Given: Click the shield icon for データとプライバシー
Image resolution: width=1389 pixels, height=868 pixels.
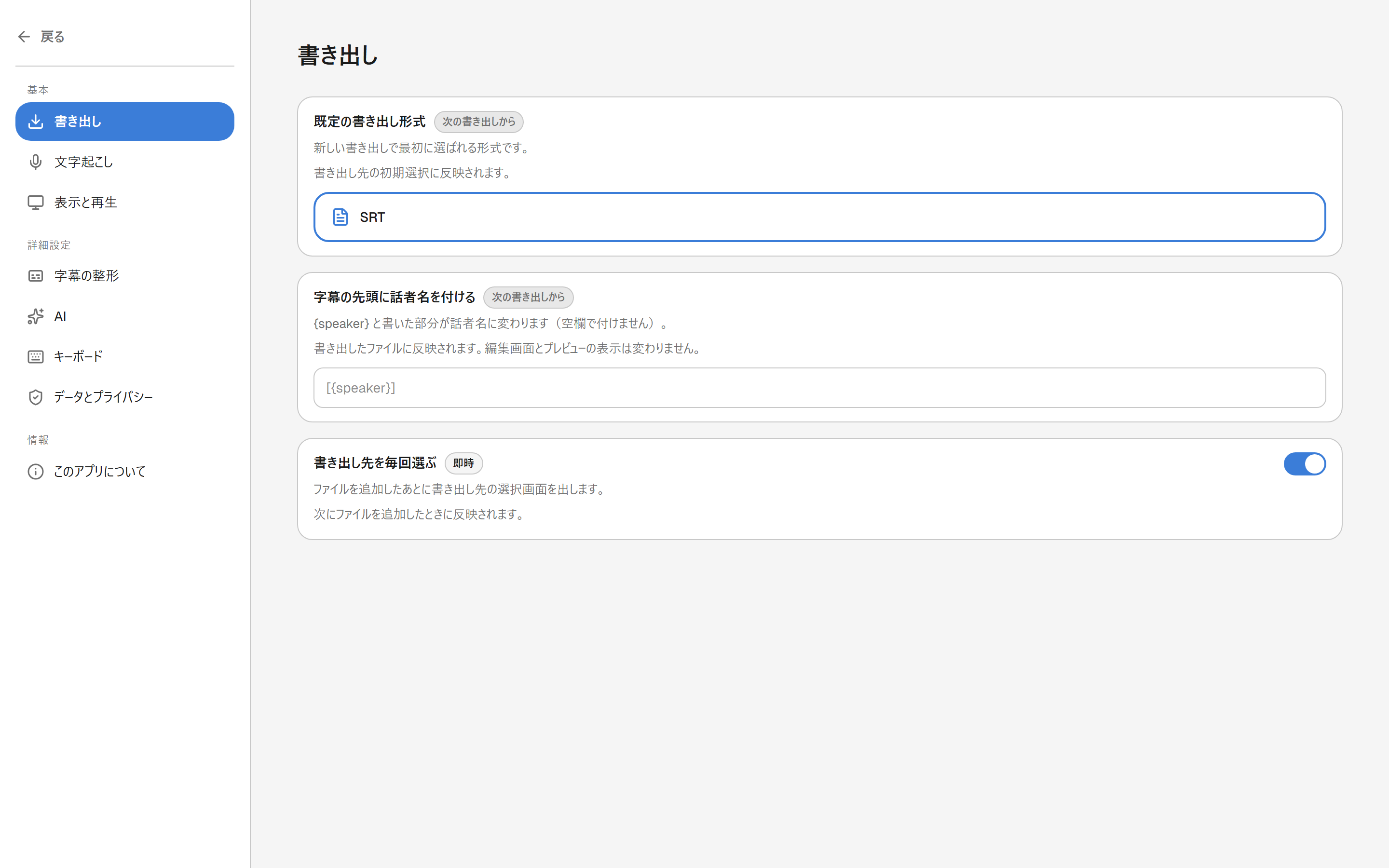Looking at the screenshot, I should (36, 397).
